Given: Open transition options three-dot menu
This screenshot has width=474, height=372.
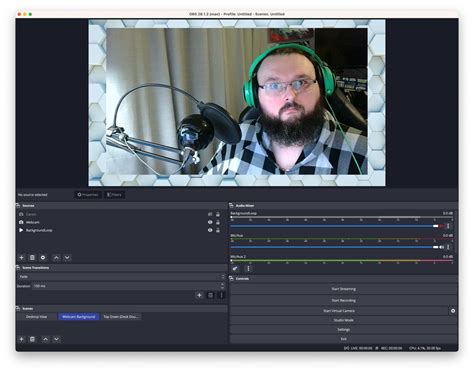Looking at the screenshot, I should [221, 295].
